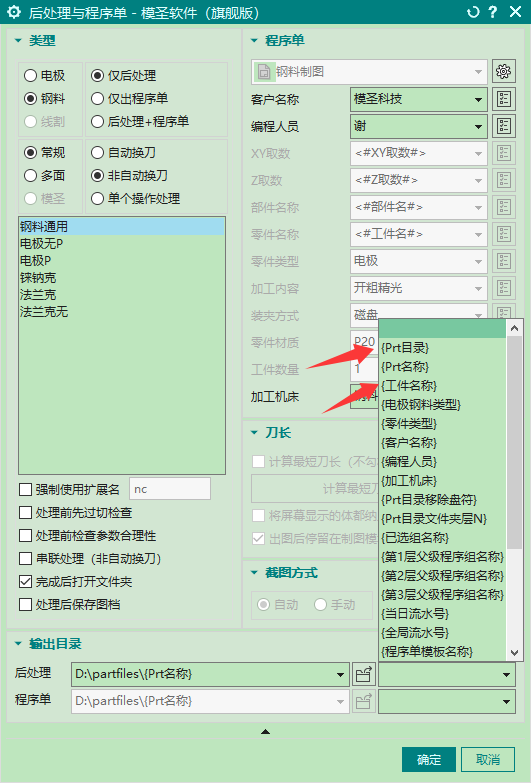Collapse the 类型 section header
This screenshot has height=783, width=531.
(18, 40)
